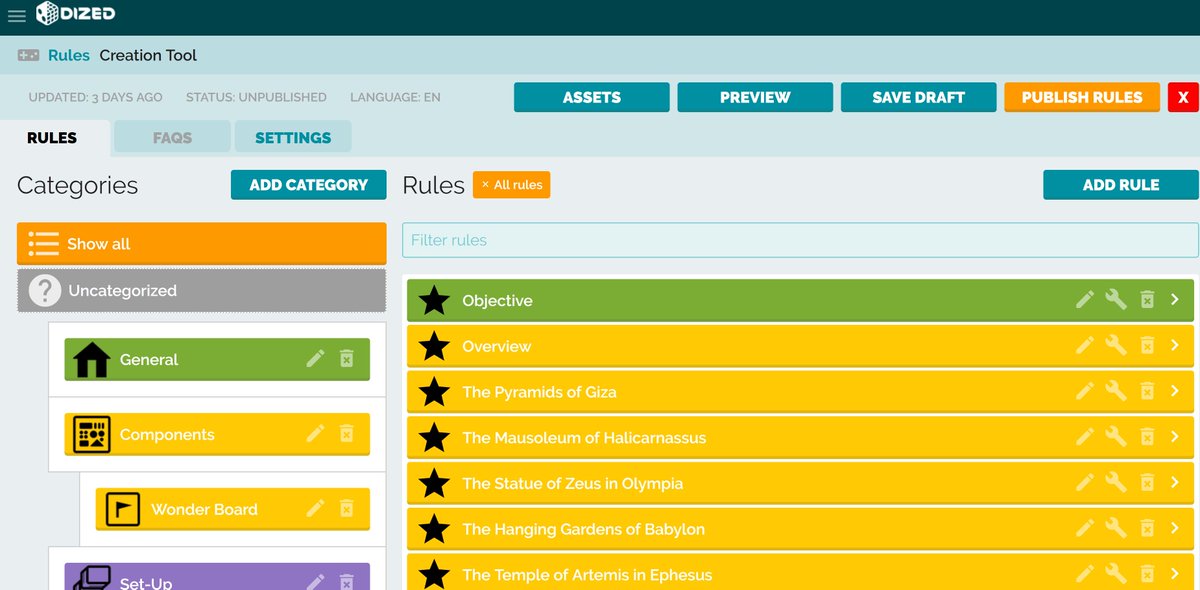Open wrench settings for Temple of Artemis
This screenshot has width=1200, height=590.
1116,574
